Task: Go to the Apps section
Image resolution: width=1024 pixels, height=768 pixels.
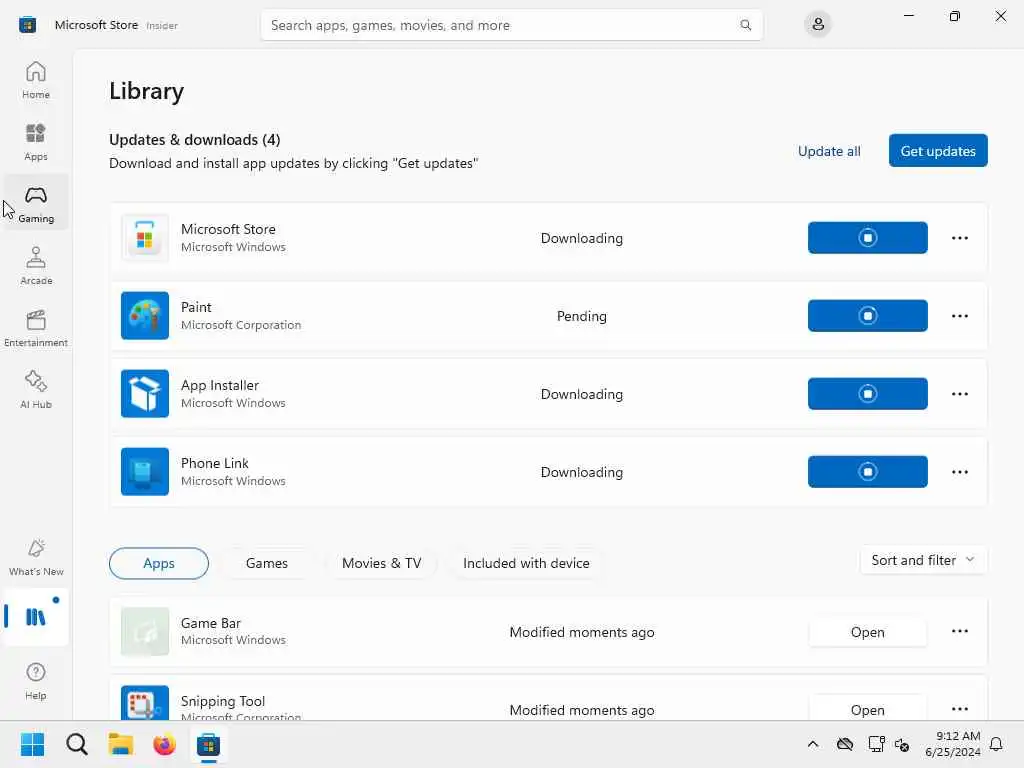Action: point(36,142)
